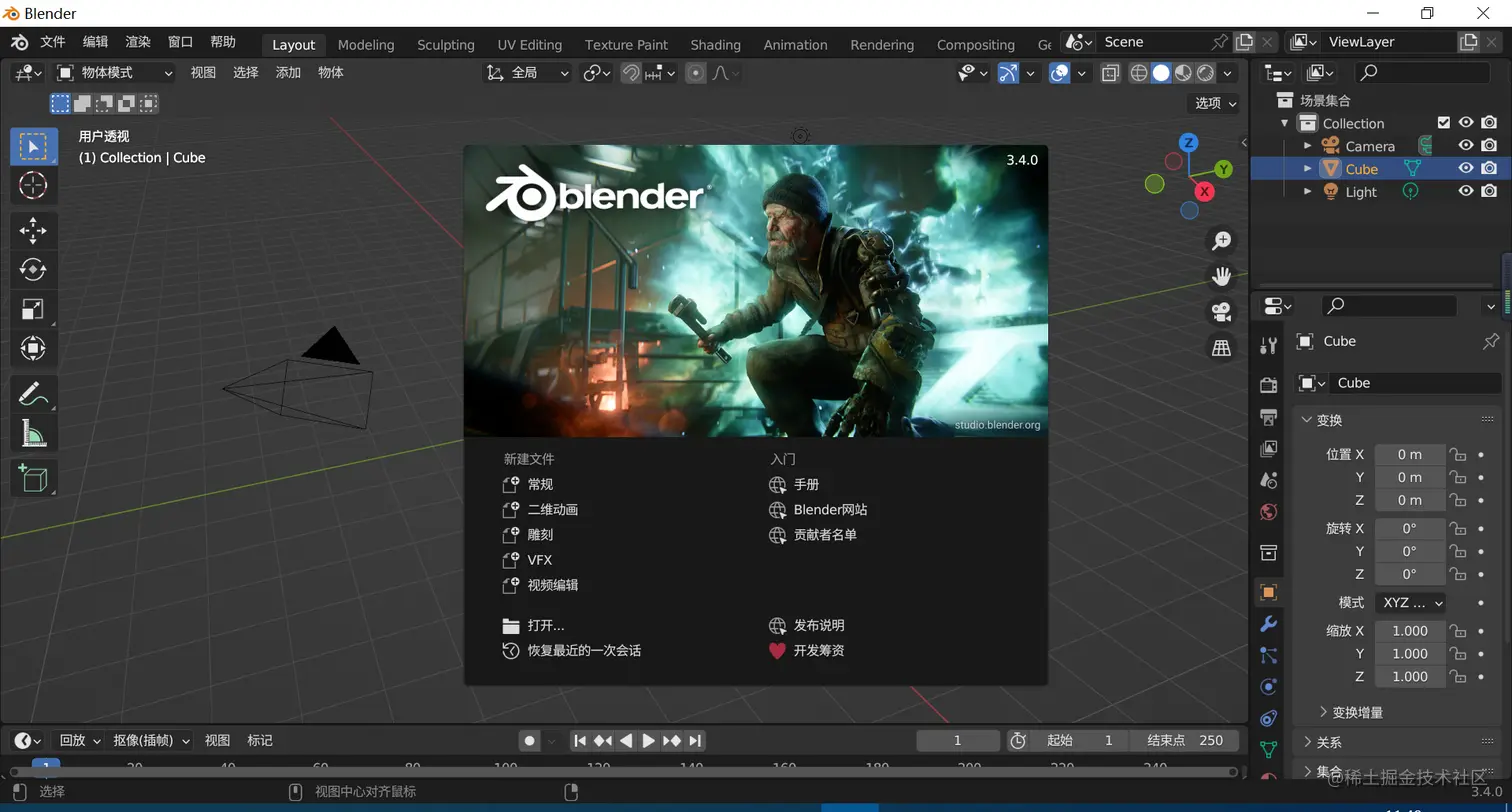Choose the Move tool

33,230
